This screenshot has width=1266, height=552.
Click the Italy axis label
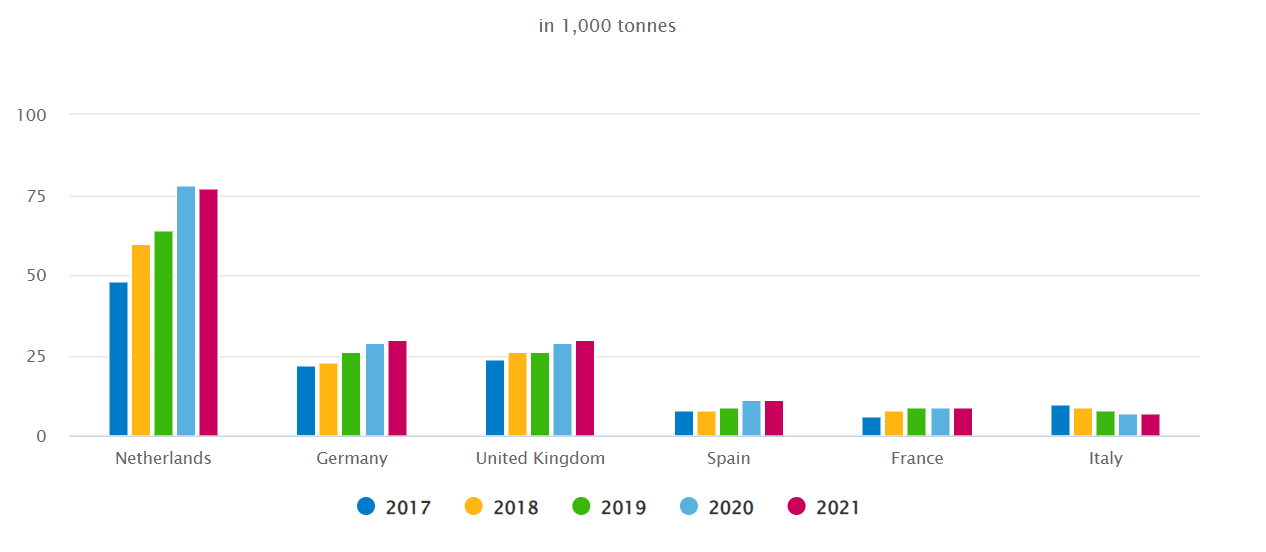coord(1105,459)
